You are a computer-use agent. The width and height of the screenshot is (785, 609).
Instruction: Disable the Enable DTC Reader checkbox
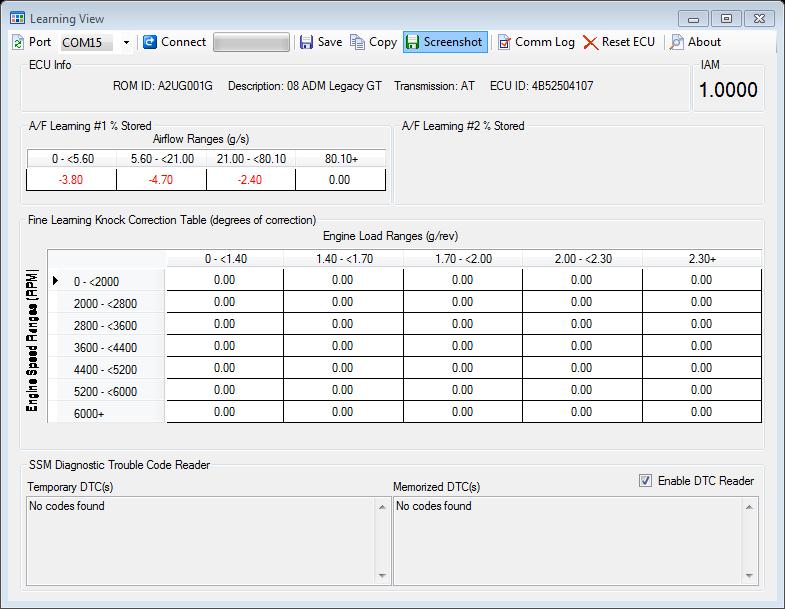tap(646, 481)
